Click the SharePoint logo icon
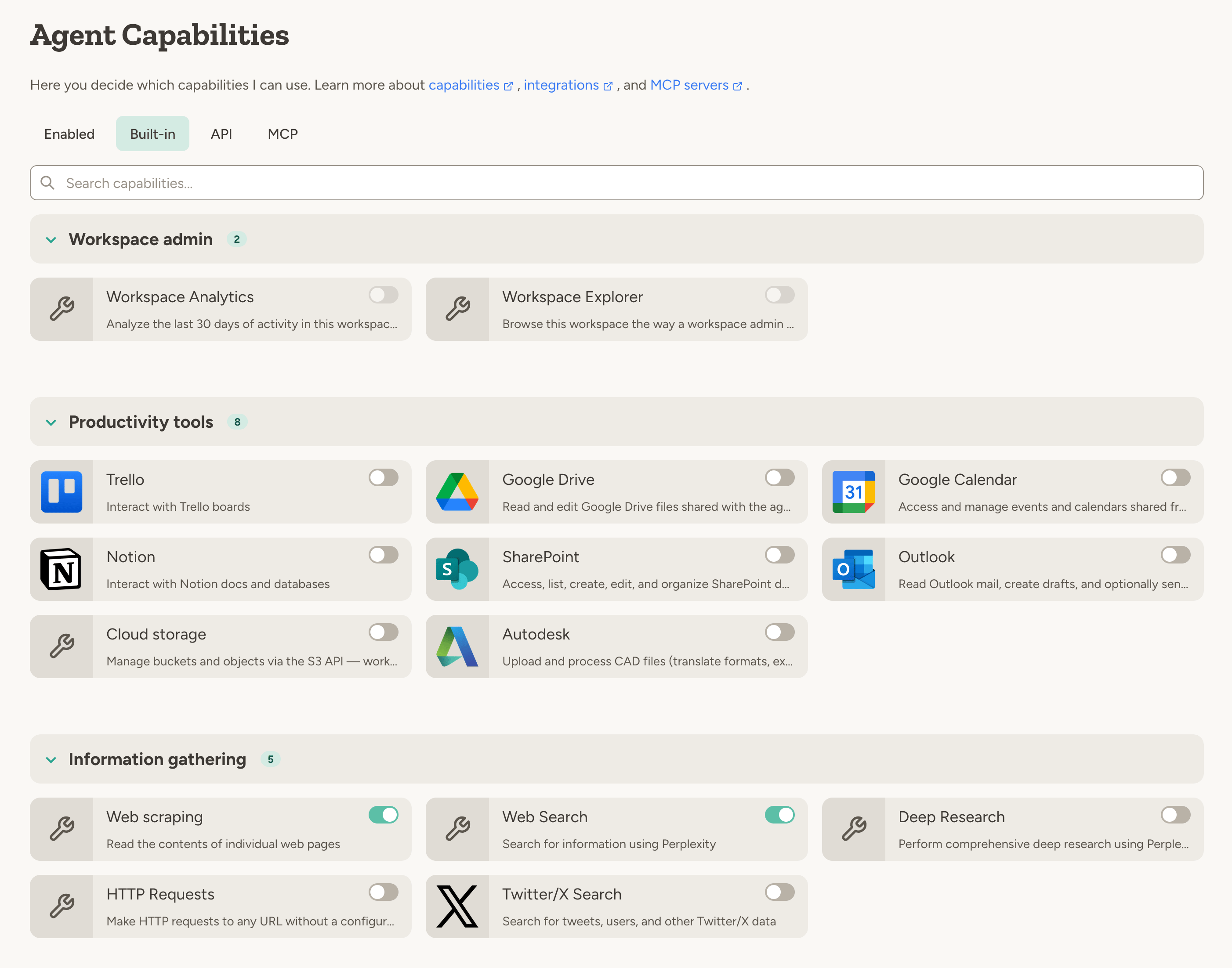The image size is (1232, 968). coord(457,569)
